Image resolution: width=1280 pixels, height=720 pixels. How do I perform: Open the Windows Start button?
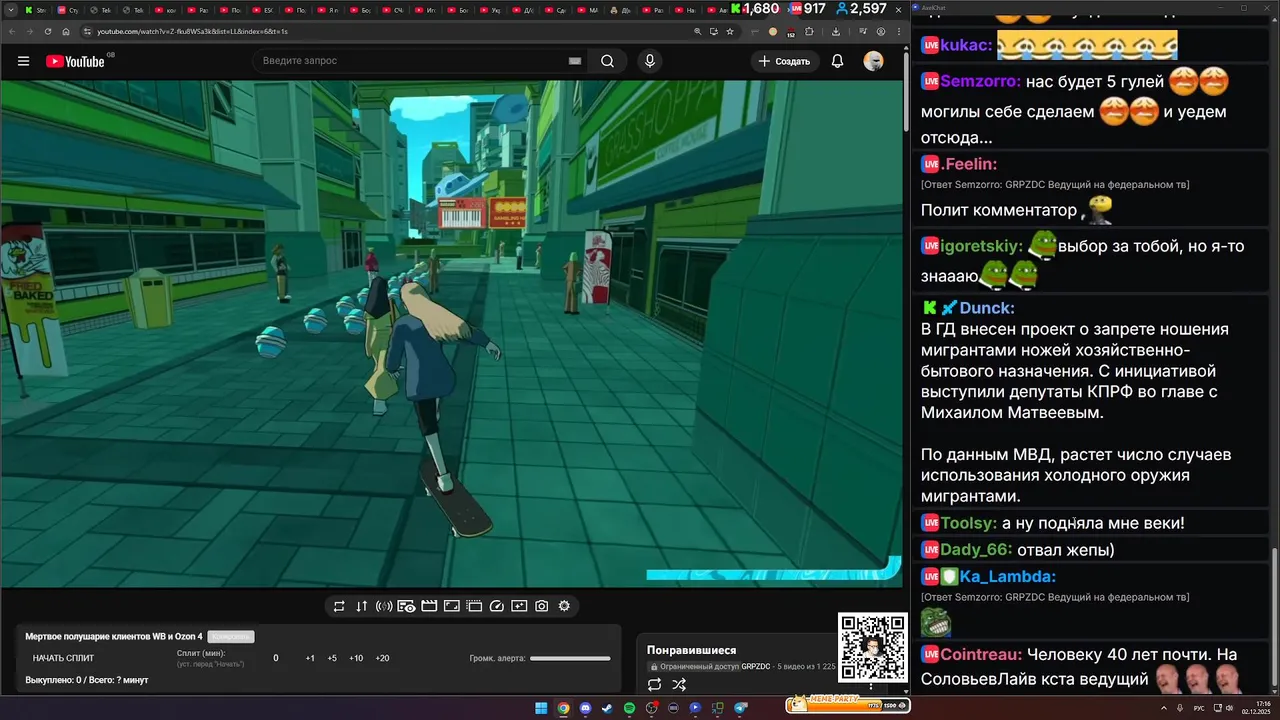coord(541,708)
